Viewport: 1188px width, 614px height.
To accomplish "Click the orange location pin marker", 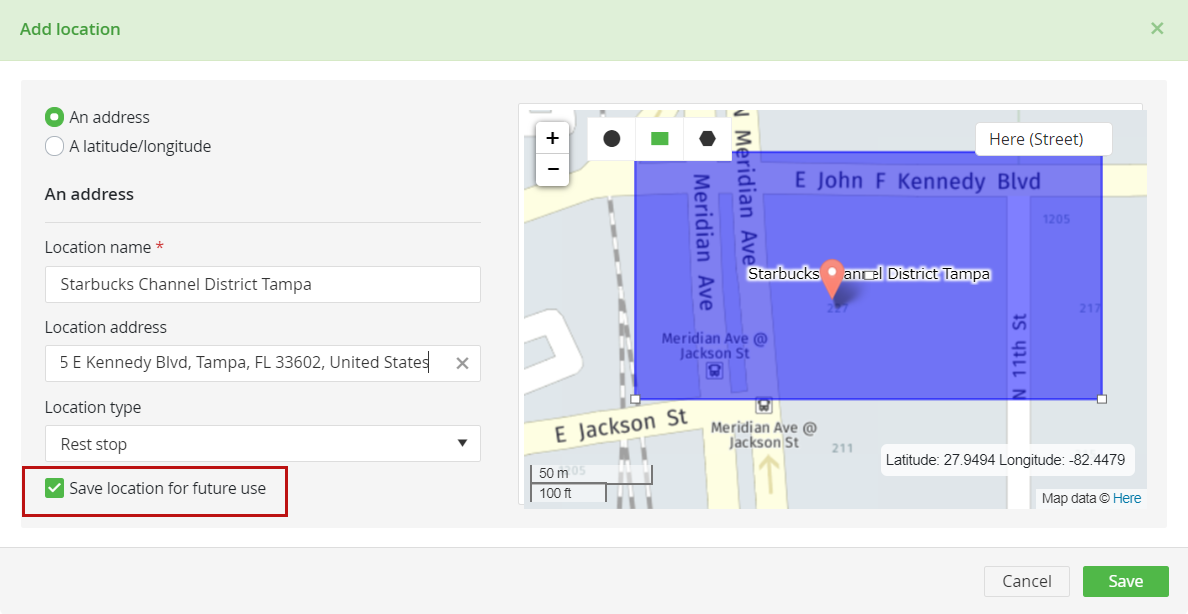I will pos(833,280).
